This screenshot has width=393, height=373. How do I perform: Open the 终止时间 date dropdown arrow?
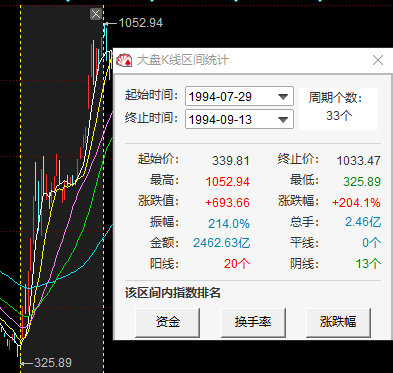283,119
